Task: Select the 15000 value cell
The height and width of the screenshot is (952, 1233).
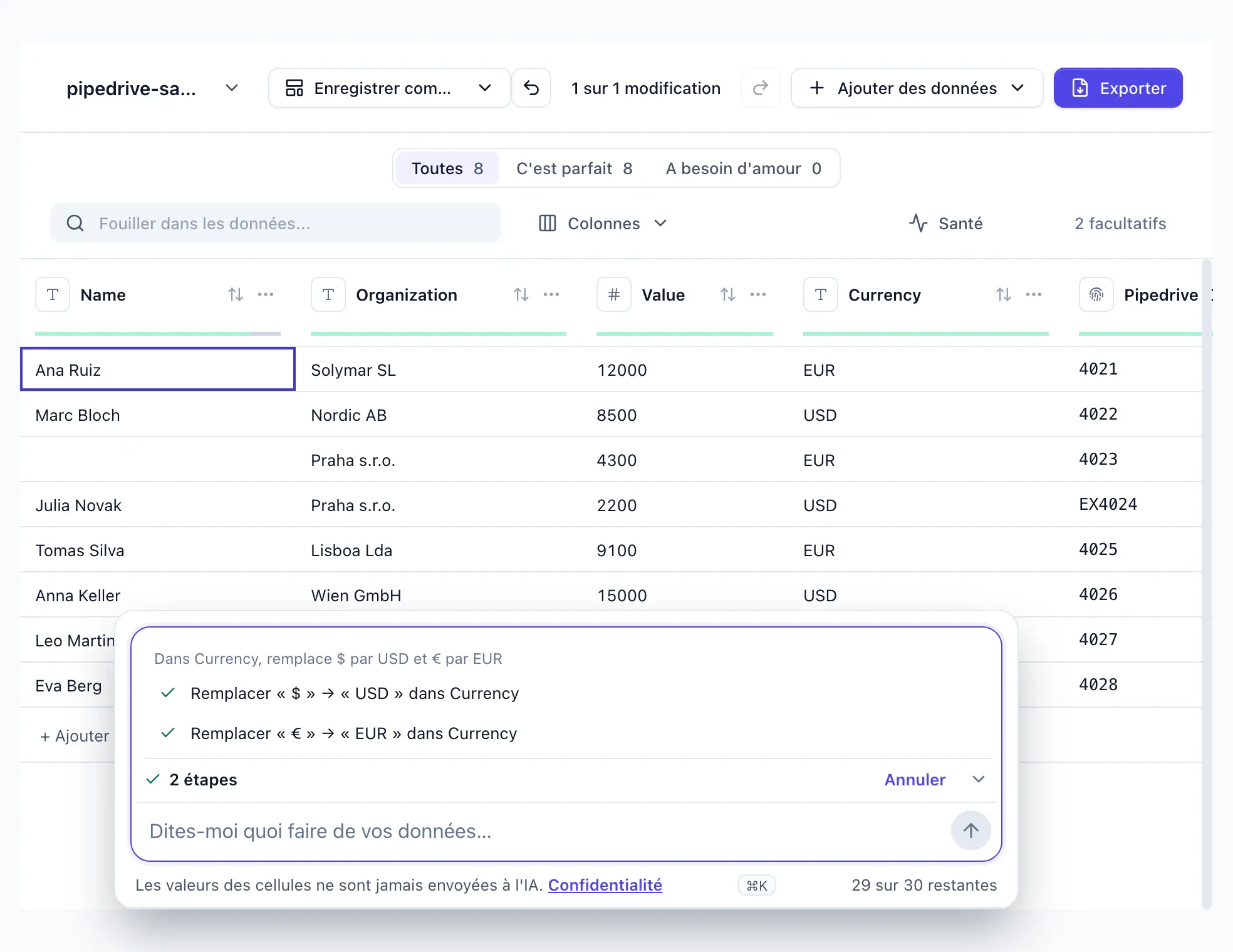Action: coord(684,595)
